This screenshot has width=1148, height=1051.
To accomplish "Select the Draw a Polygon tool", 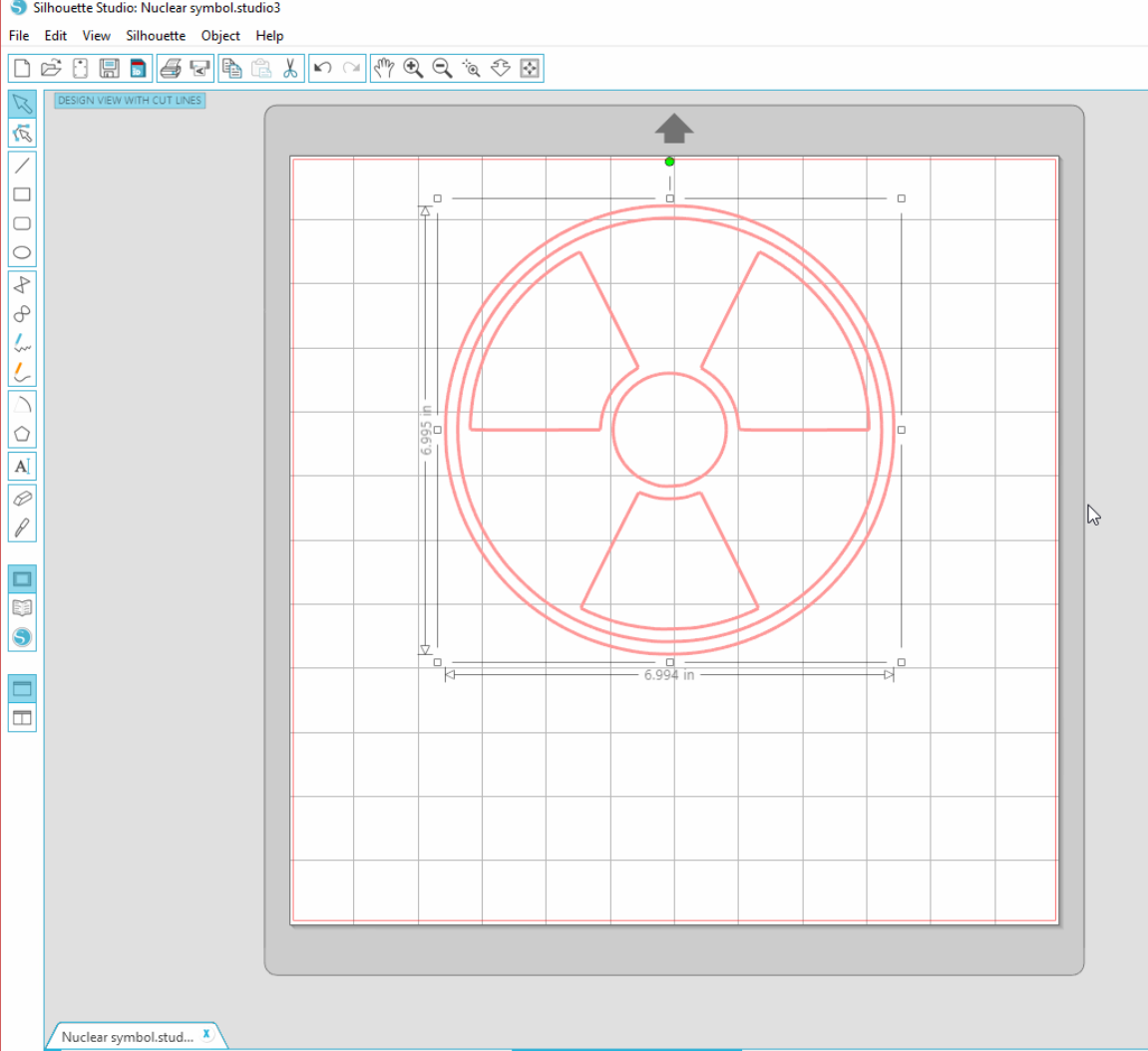I will (22, 285).
